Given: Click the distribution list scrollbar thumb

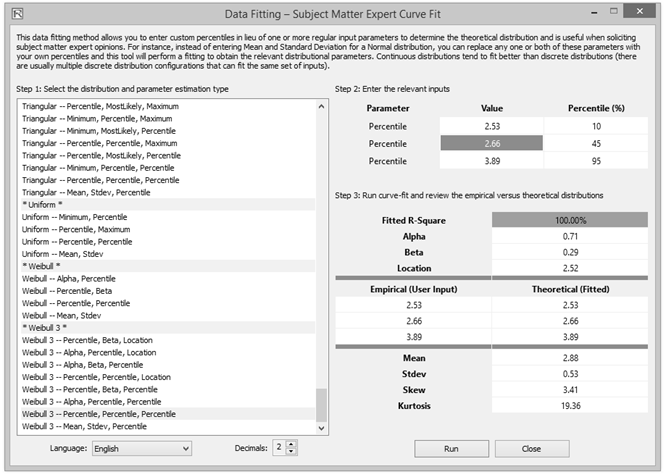Looking at the screenshot, I should pos(321,405).
